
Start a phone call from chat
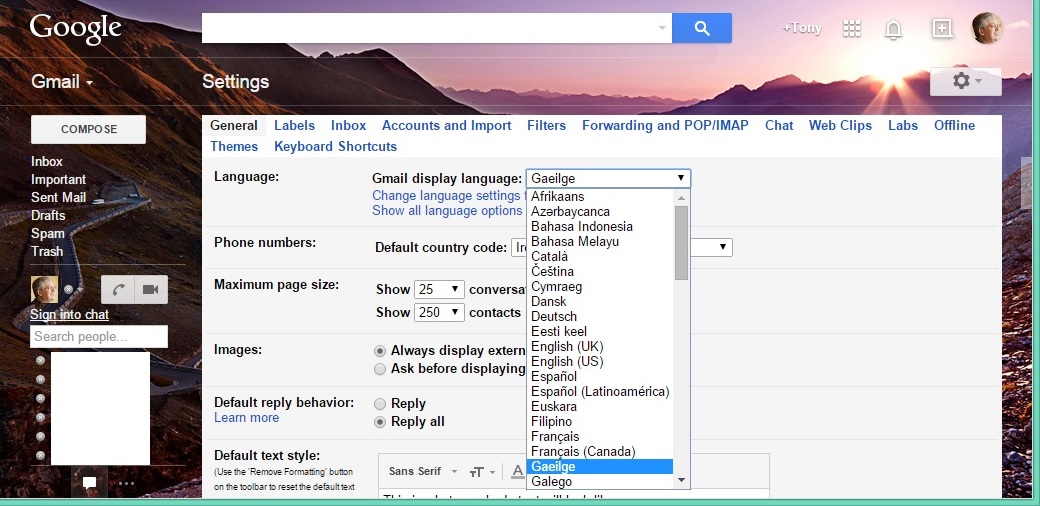(118, 289)
